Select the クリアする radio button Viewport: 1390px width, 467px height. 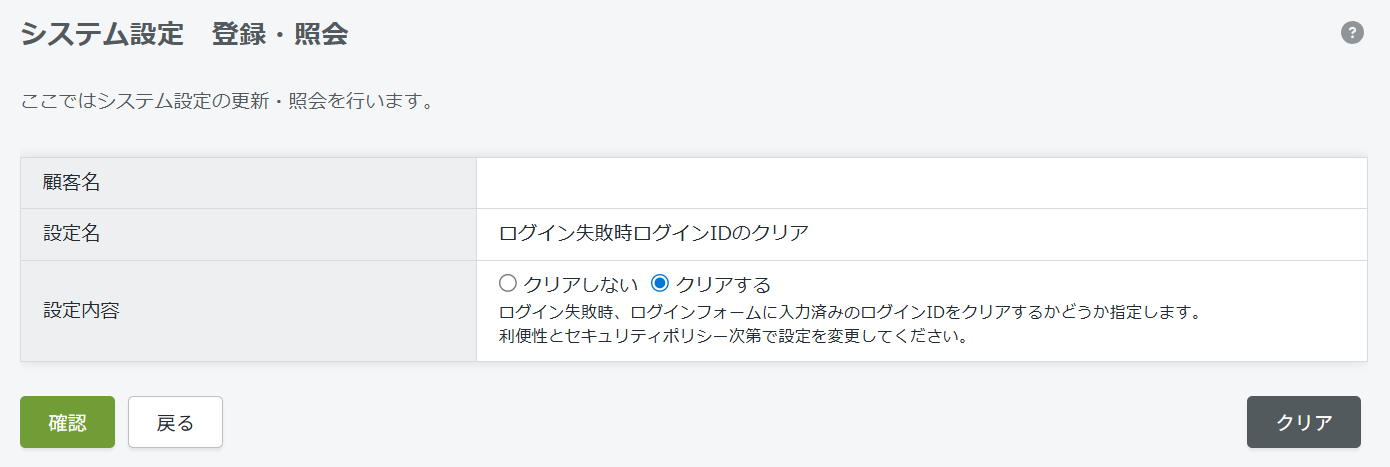tap(660, 284)
